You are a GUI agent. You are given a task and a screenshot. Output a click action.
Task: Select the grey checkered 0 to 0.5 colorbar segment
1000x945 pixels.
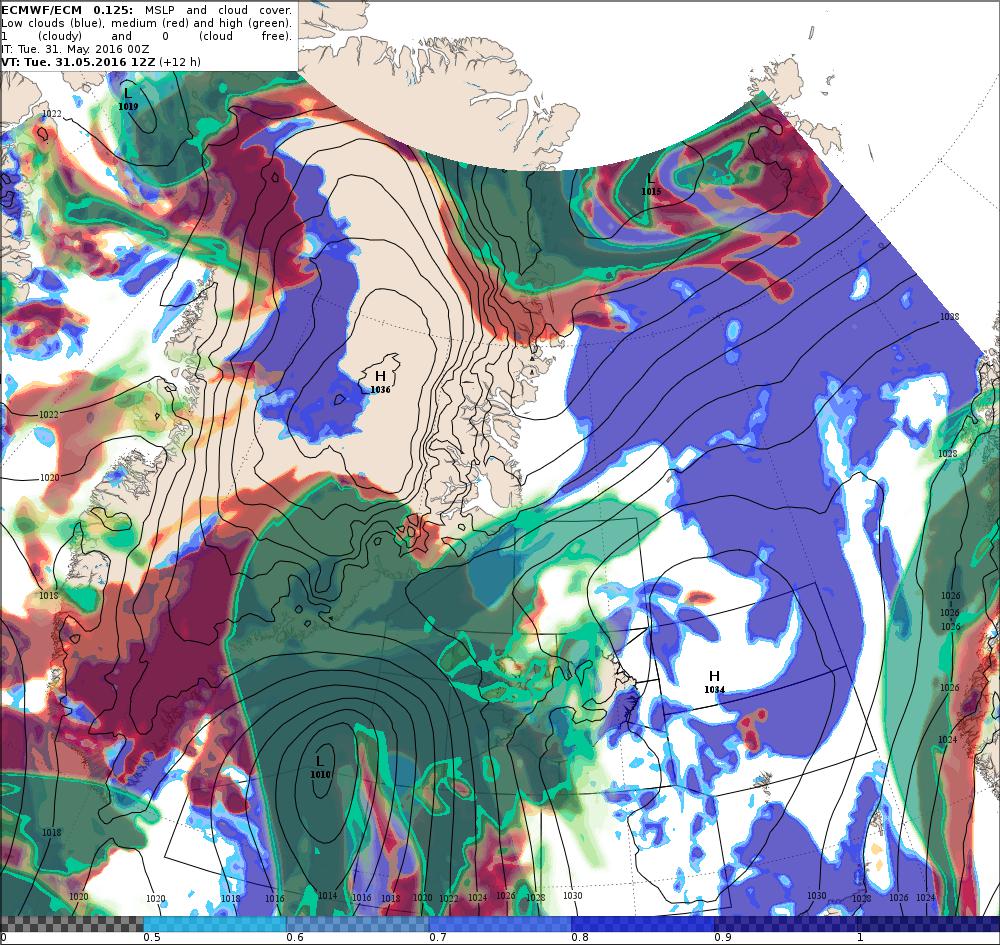(71, 924)
